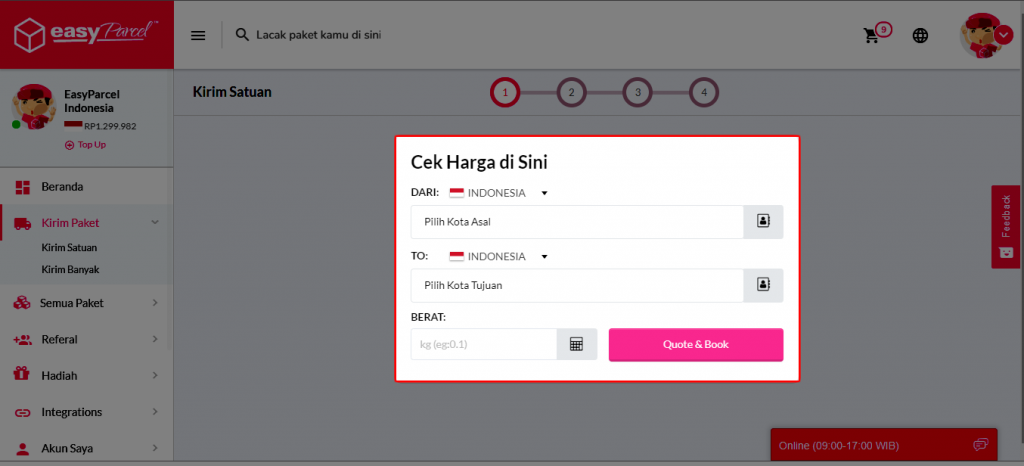Open the hamburger menu icon
Viewport: 1024px width, 466px height.
coord(198,35)
